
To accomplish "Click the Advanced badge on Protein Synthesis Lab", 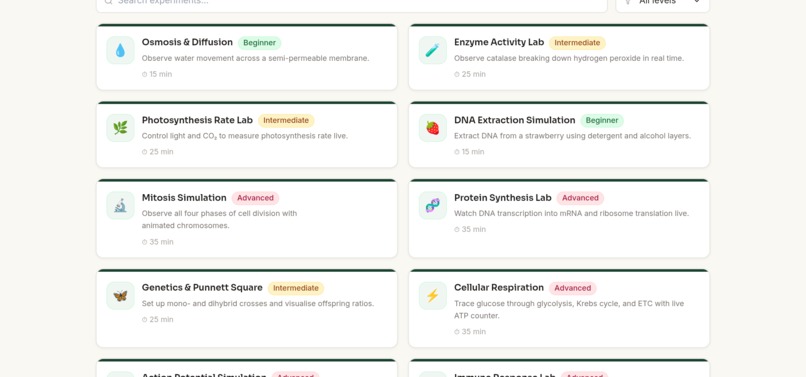I will (x=580, y=198).
